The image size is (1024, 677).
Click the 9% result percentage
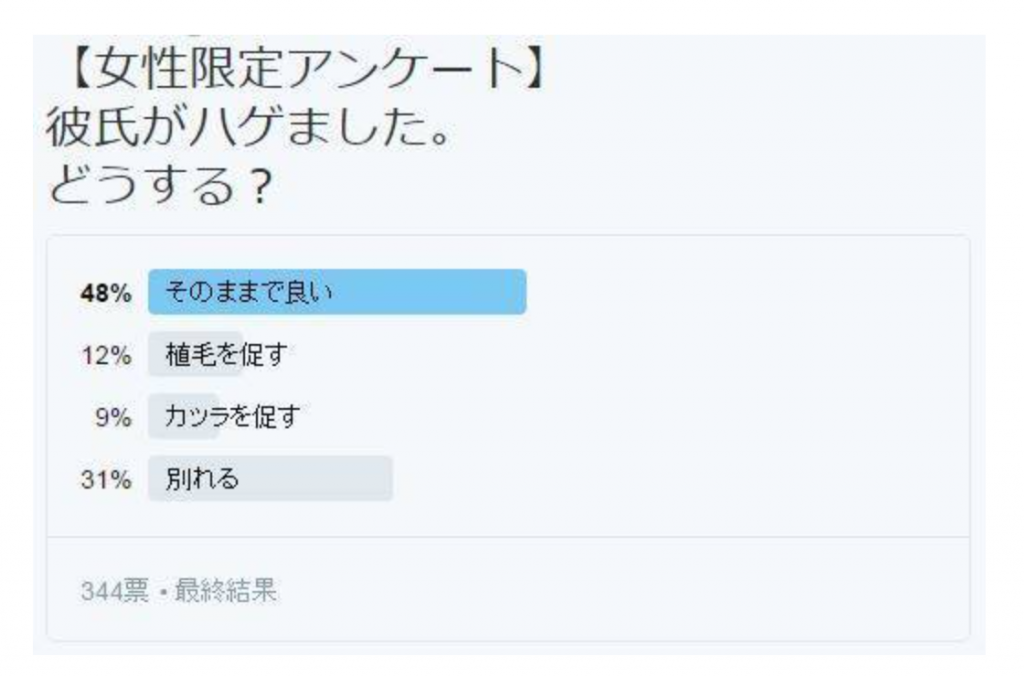[113, 417]
